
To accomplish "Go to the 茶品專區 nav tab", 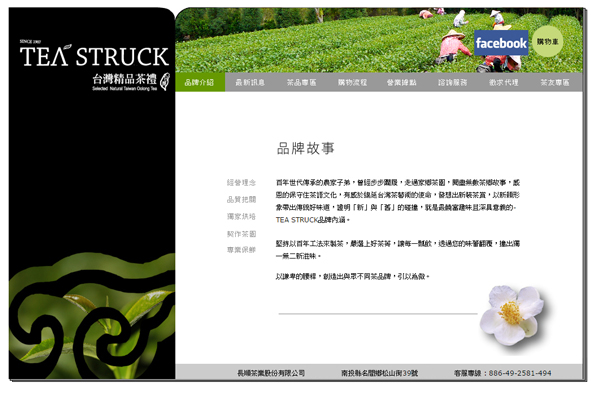I will pyautogui.click(x=302, y=82).
